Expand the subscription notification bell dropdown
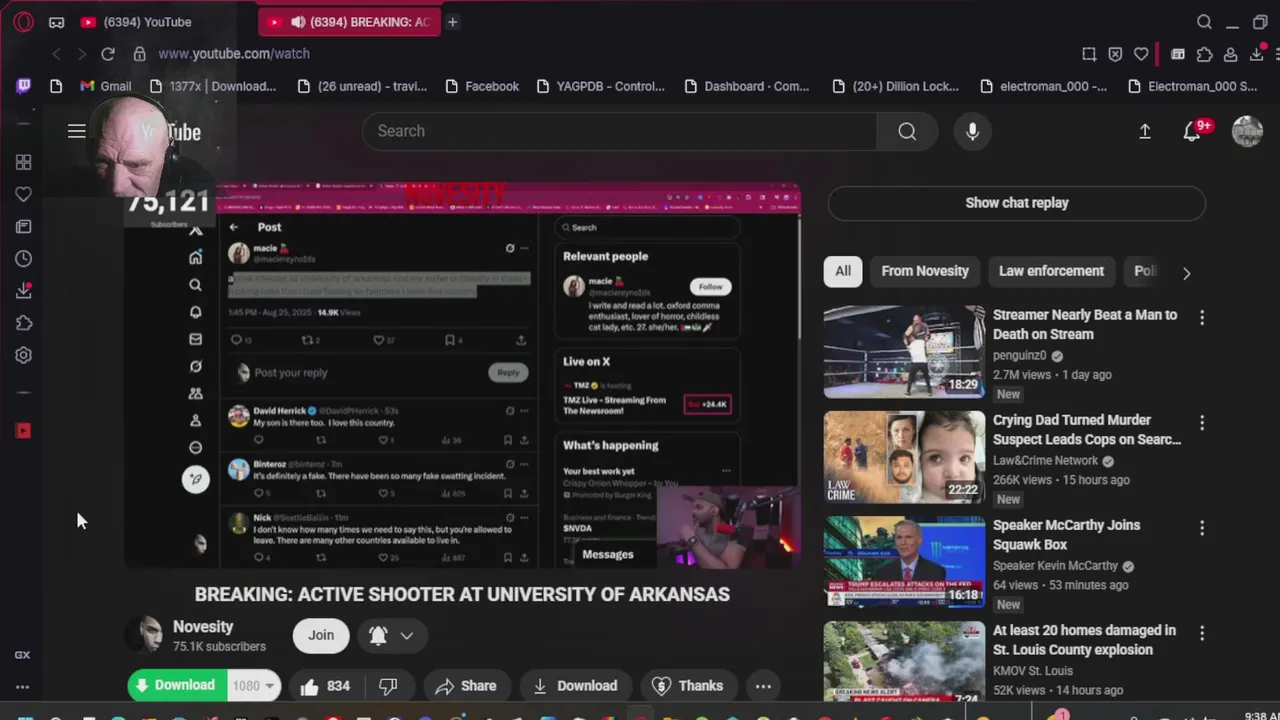1280x720 pixels. point(392,635)
